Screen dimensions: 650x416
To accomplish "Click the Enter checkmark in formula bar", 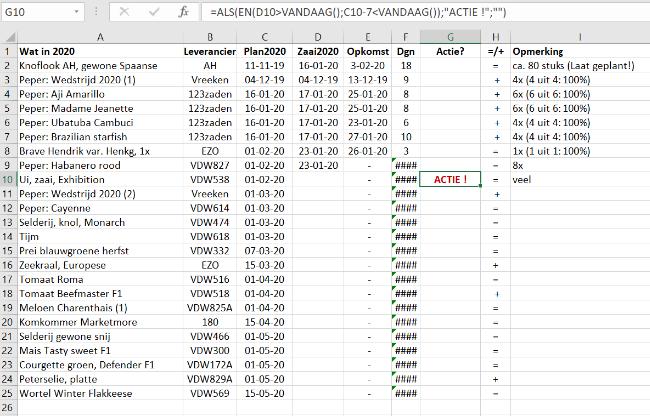I will click(x=153, y=13).
